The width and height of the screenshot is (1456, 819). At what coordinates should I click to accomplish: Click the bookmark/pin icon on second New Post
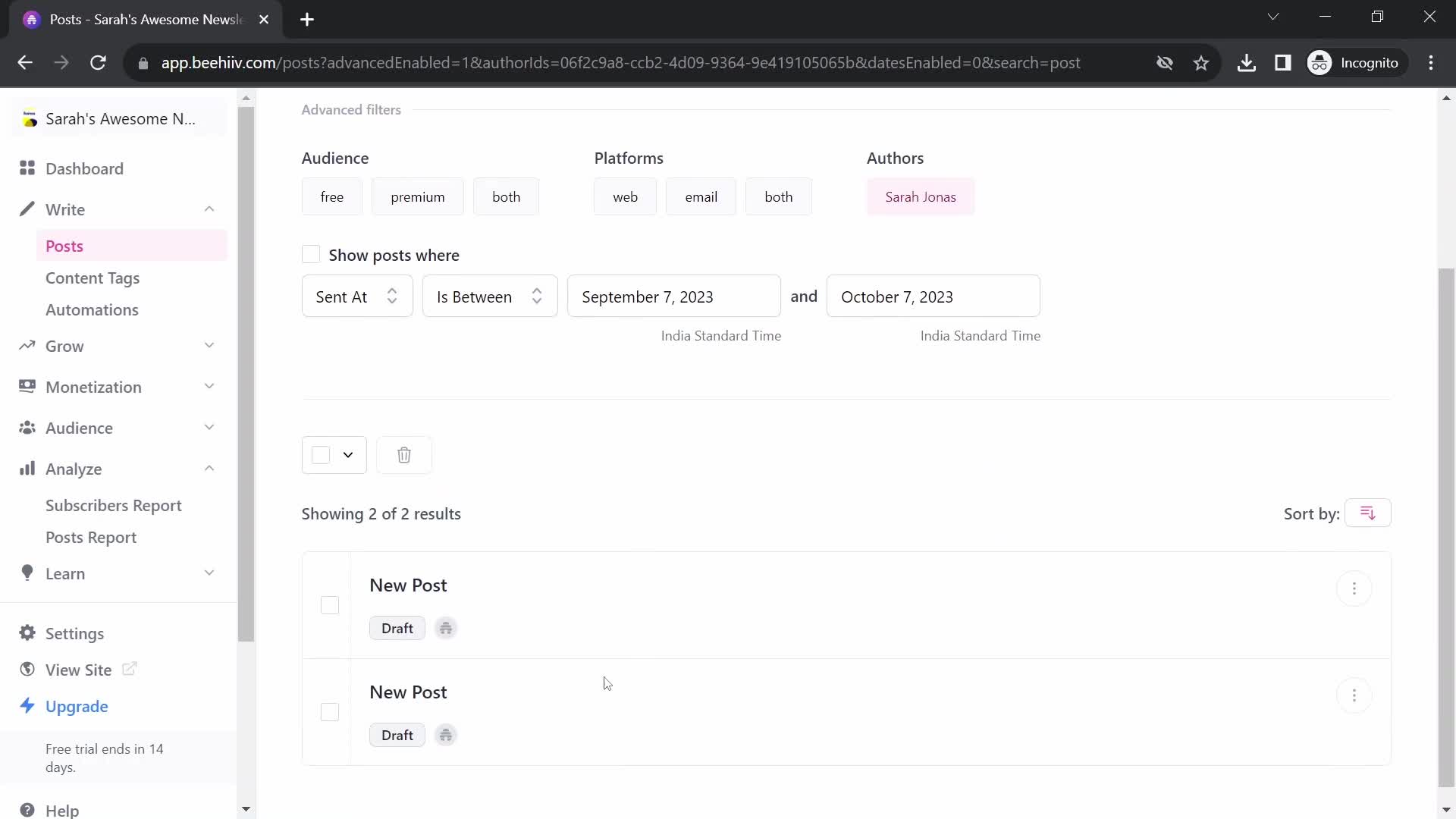[x=446, y=735]
